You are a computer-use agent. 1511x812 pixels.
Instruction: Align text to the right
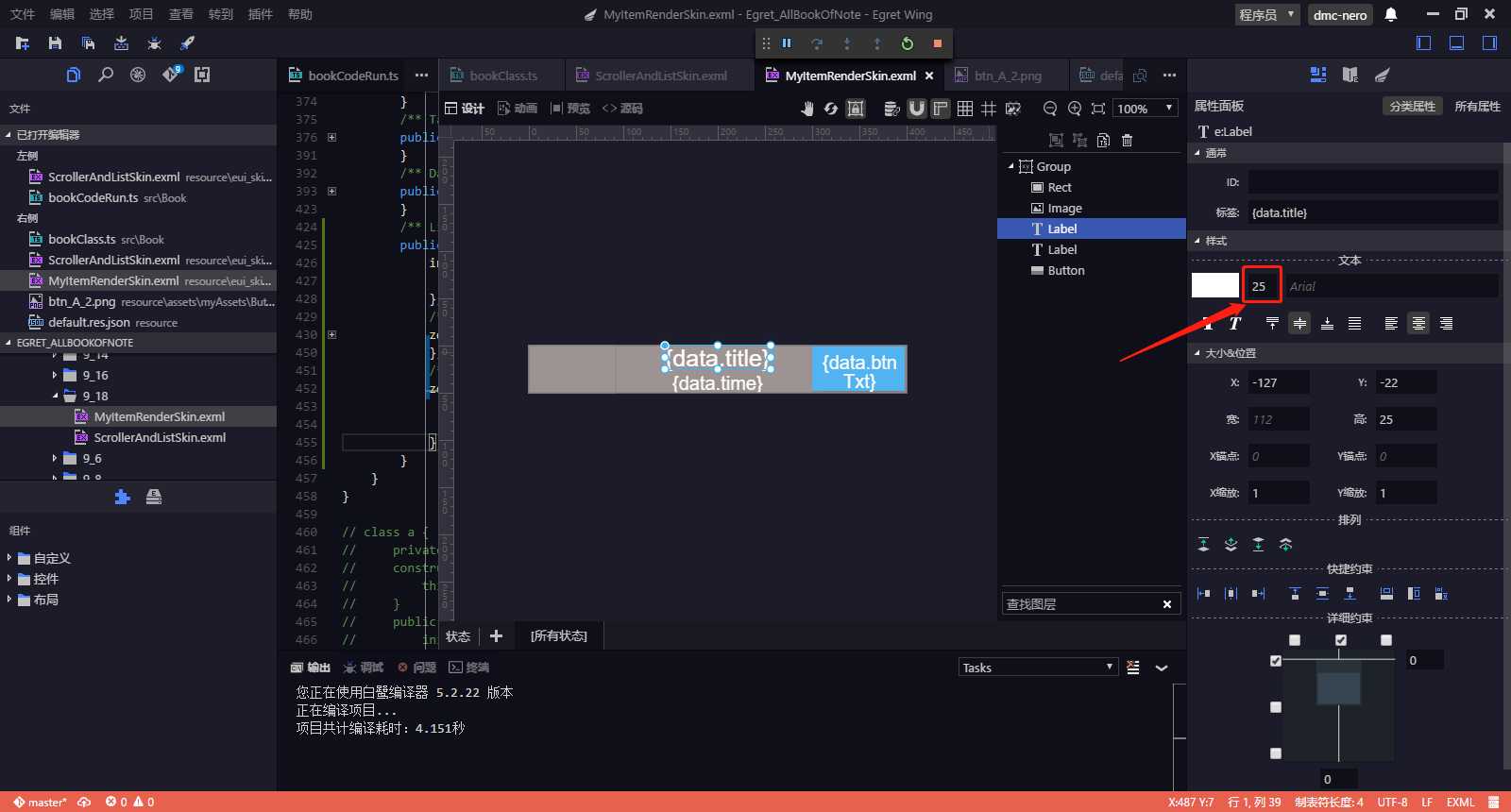pos(1446,324)
